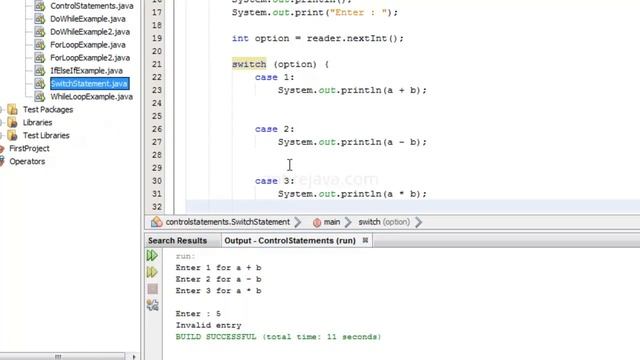Click the arrow after the main breadcrumb

tap(348, 222)
